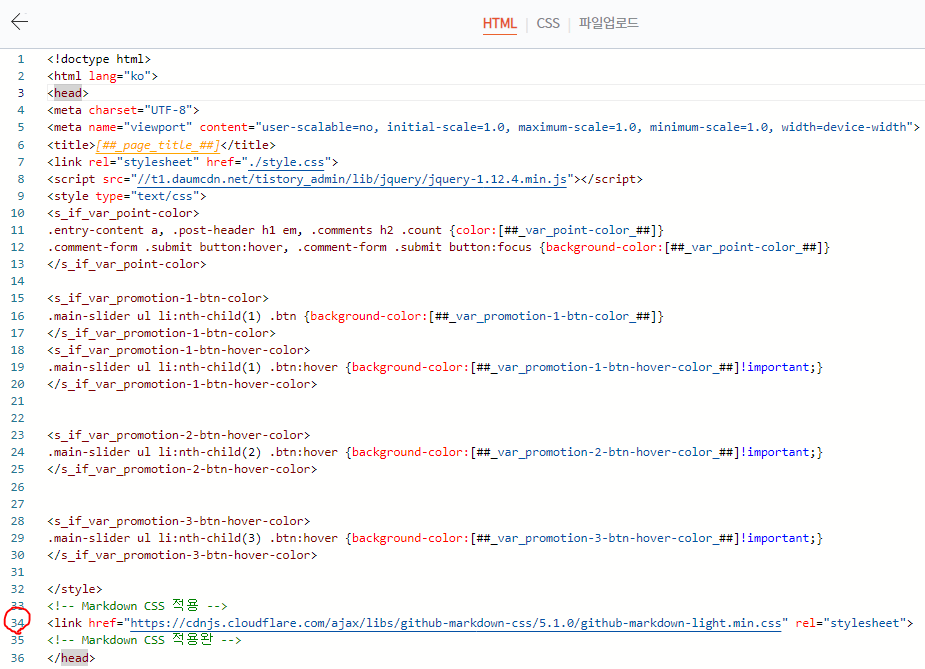The height and width of the screenshot is (669, 925).
Task: Click the </s_if_var_point-color> closing tag
Action: [127, 265]
